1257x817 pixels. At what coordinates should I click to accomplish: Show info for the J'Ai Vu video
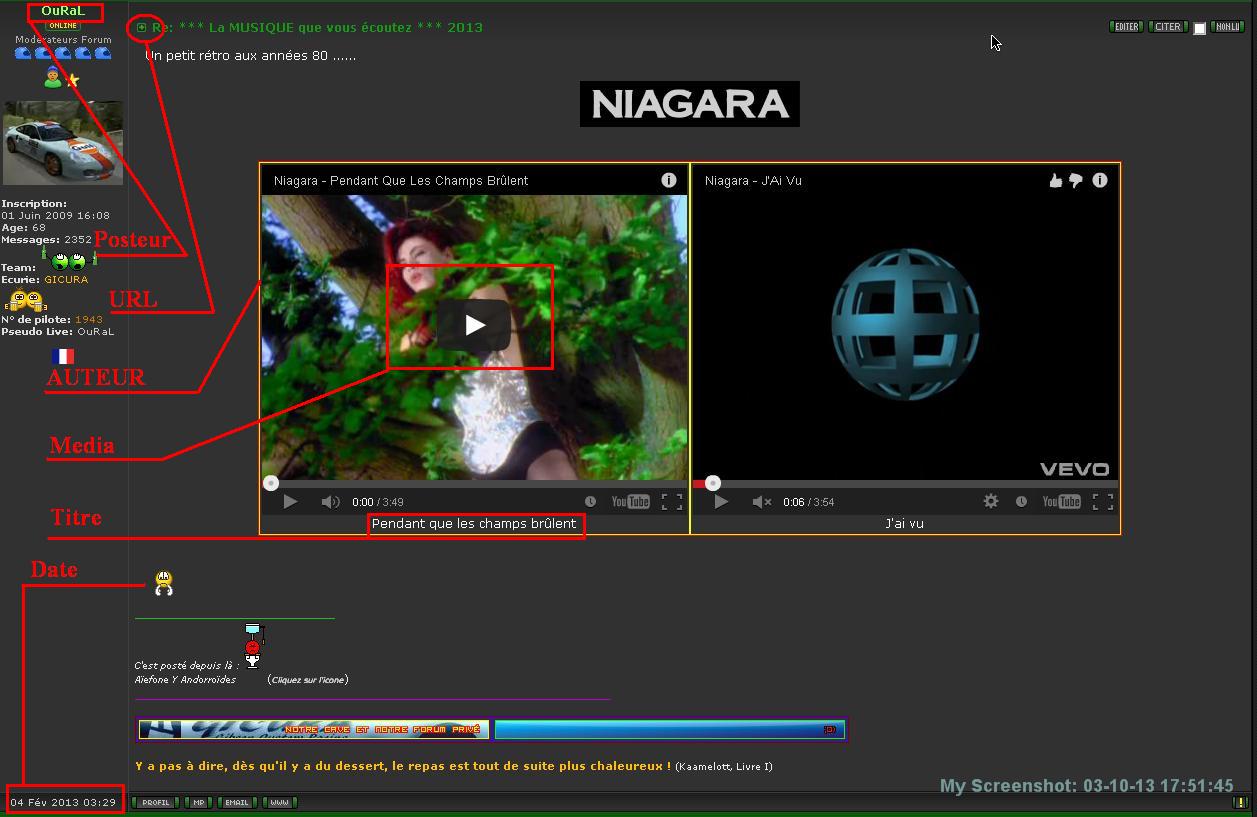(x=1100, y=180)
